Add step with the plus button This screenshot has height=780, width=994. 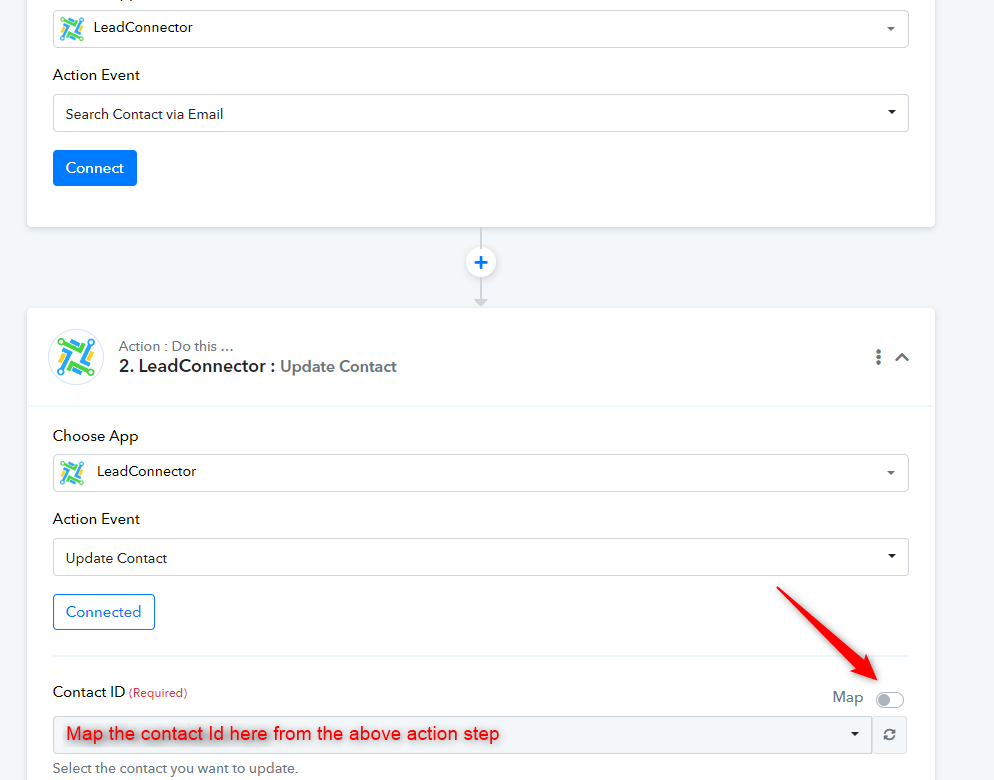pos(481,263)
